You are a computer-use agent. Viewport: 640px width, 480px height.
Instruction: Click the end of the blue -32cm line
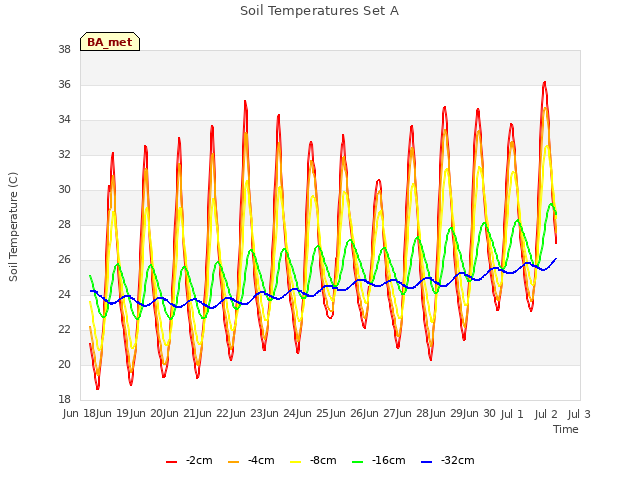click(556, 259)
